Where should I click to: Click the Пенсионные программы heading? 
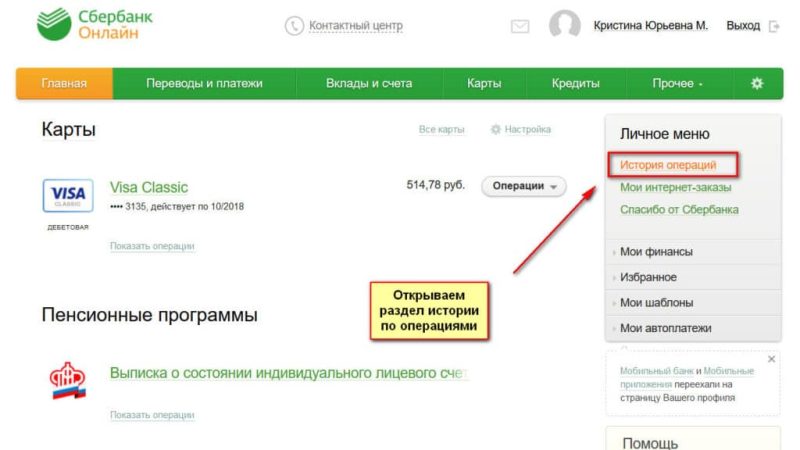click(x=149, y=315)
